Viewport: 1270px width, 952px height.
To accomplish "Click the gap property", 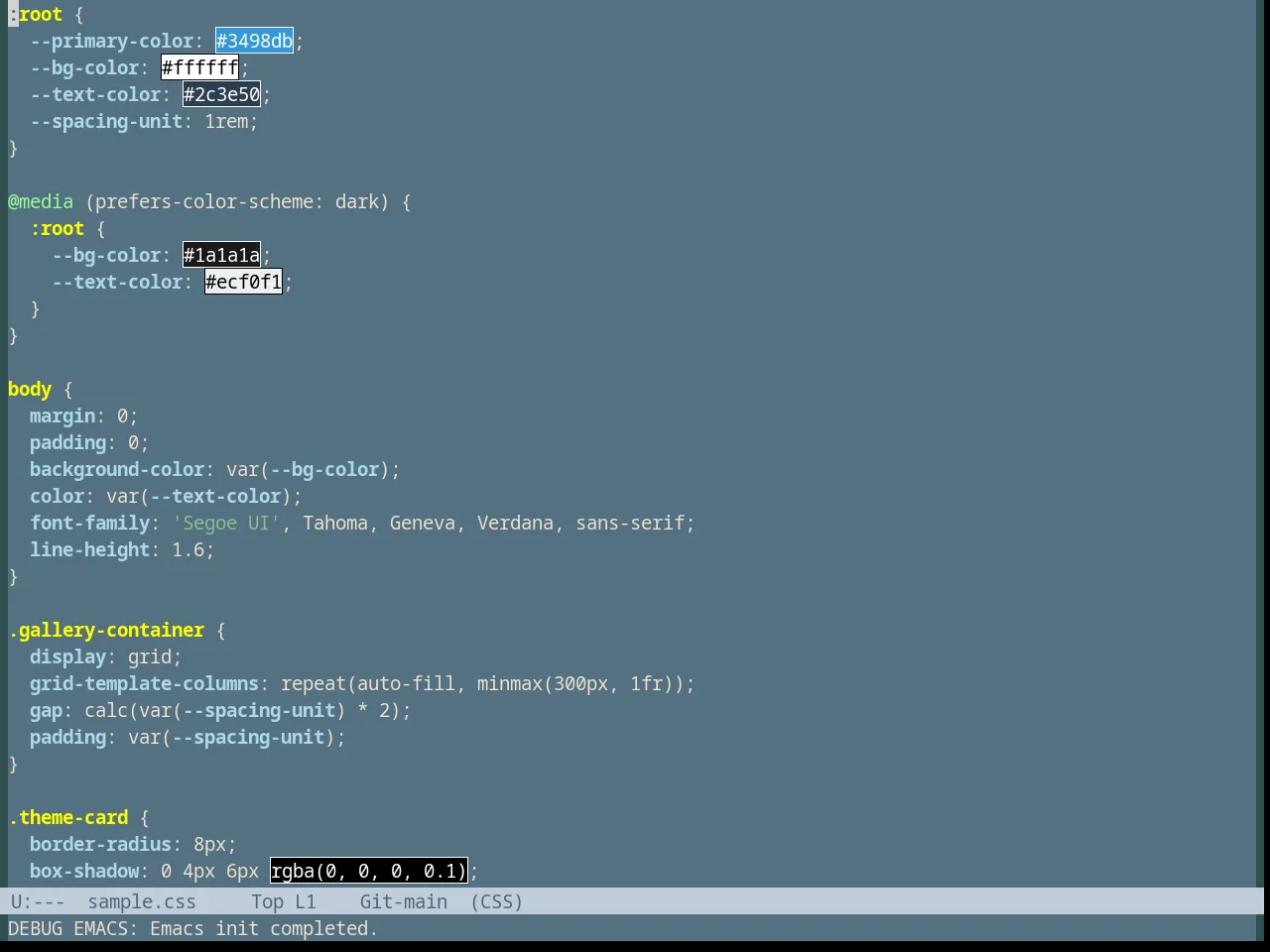I will click(x=46, y=710).
